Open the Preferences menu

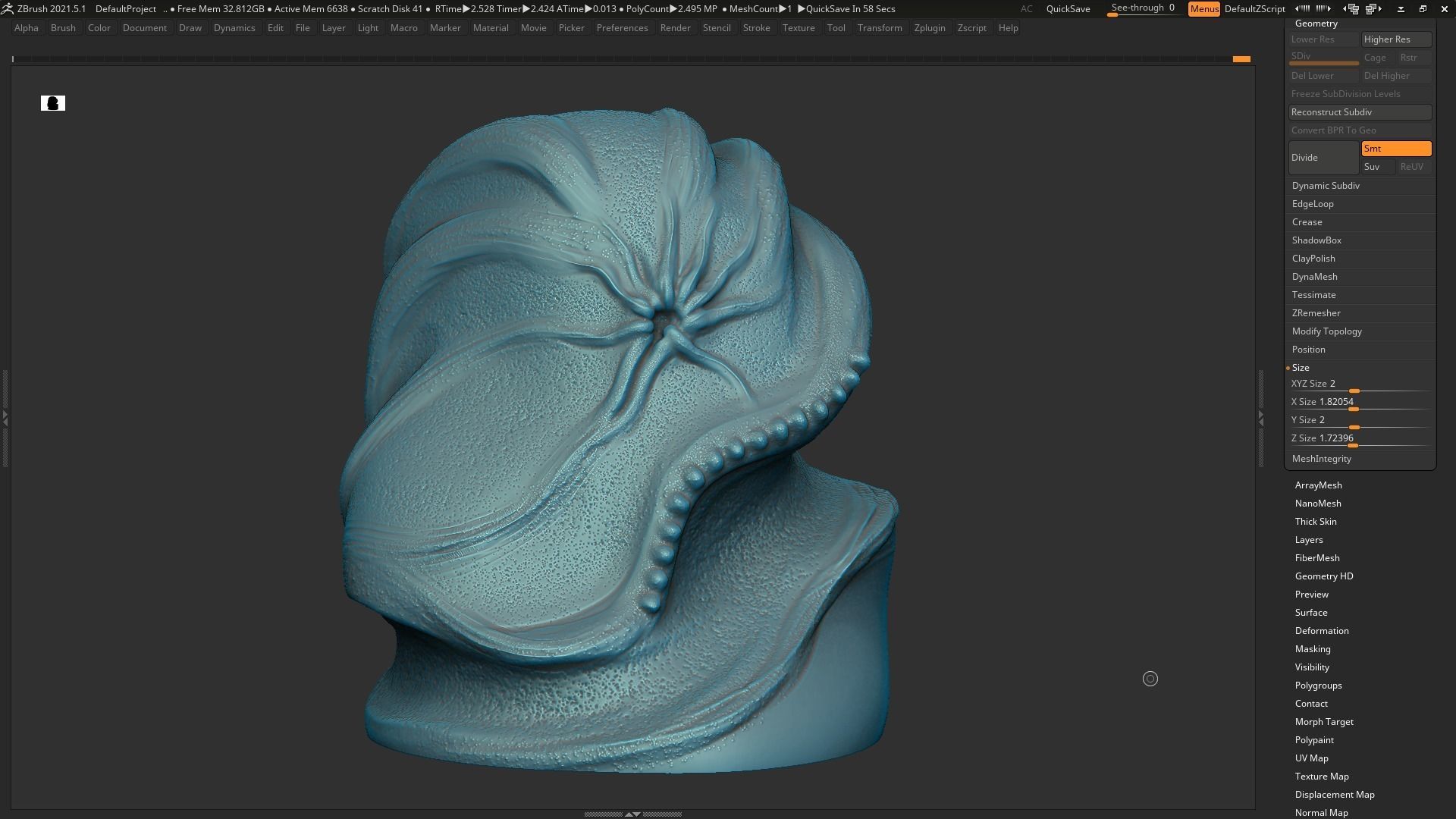(622, 28)
